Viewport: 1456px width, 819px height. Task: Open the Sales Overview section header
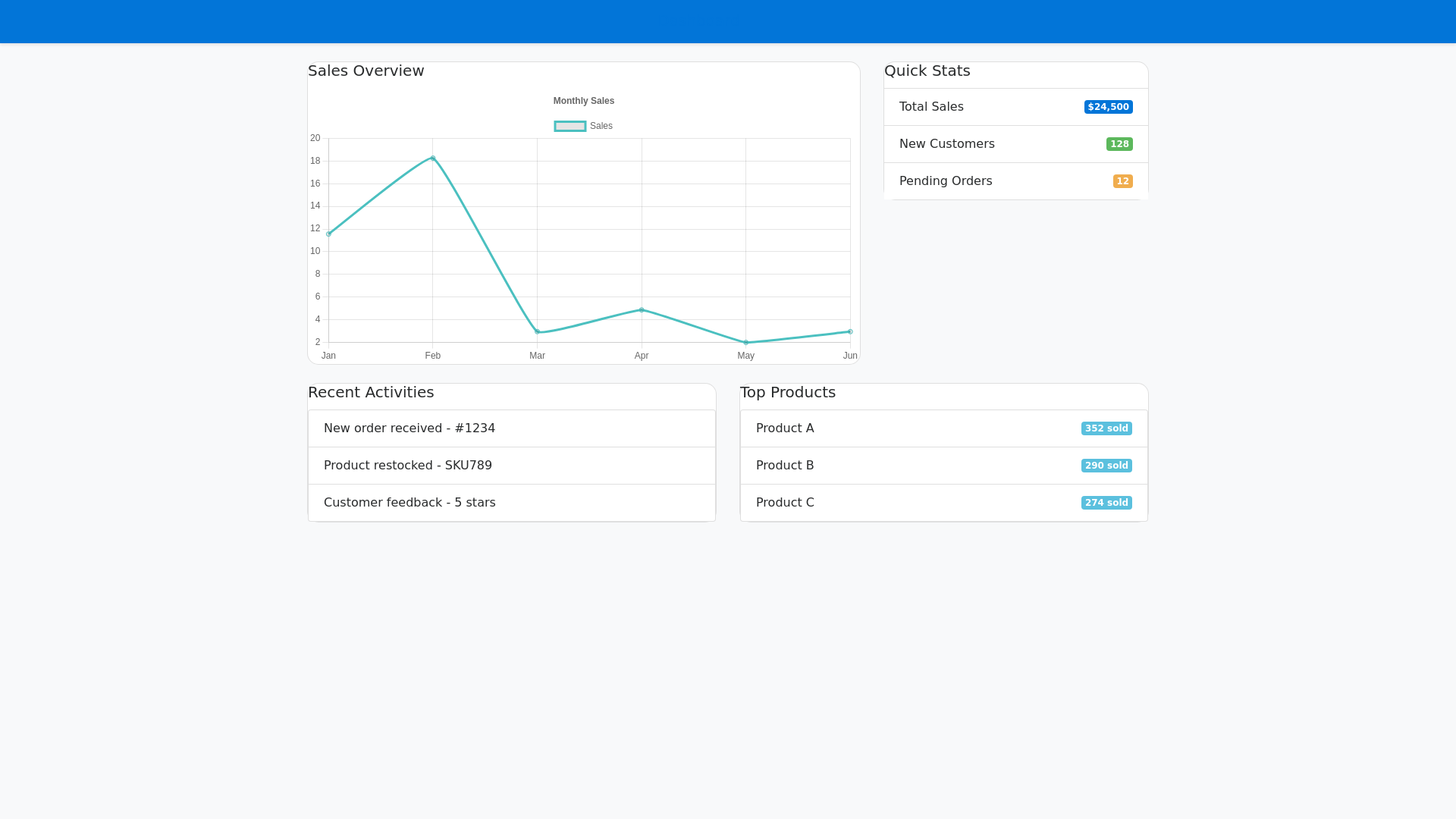366,71
